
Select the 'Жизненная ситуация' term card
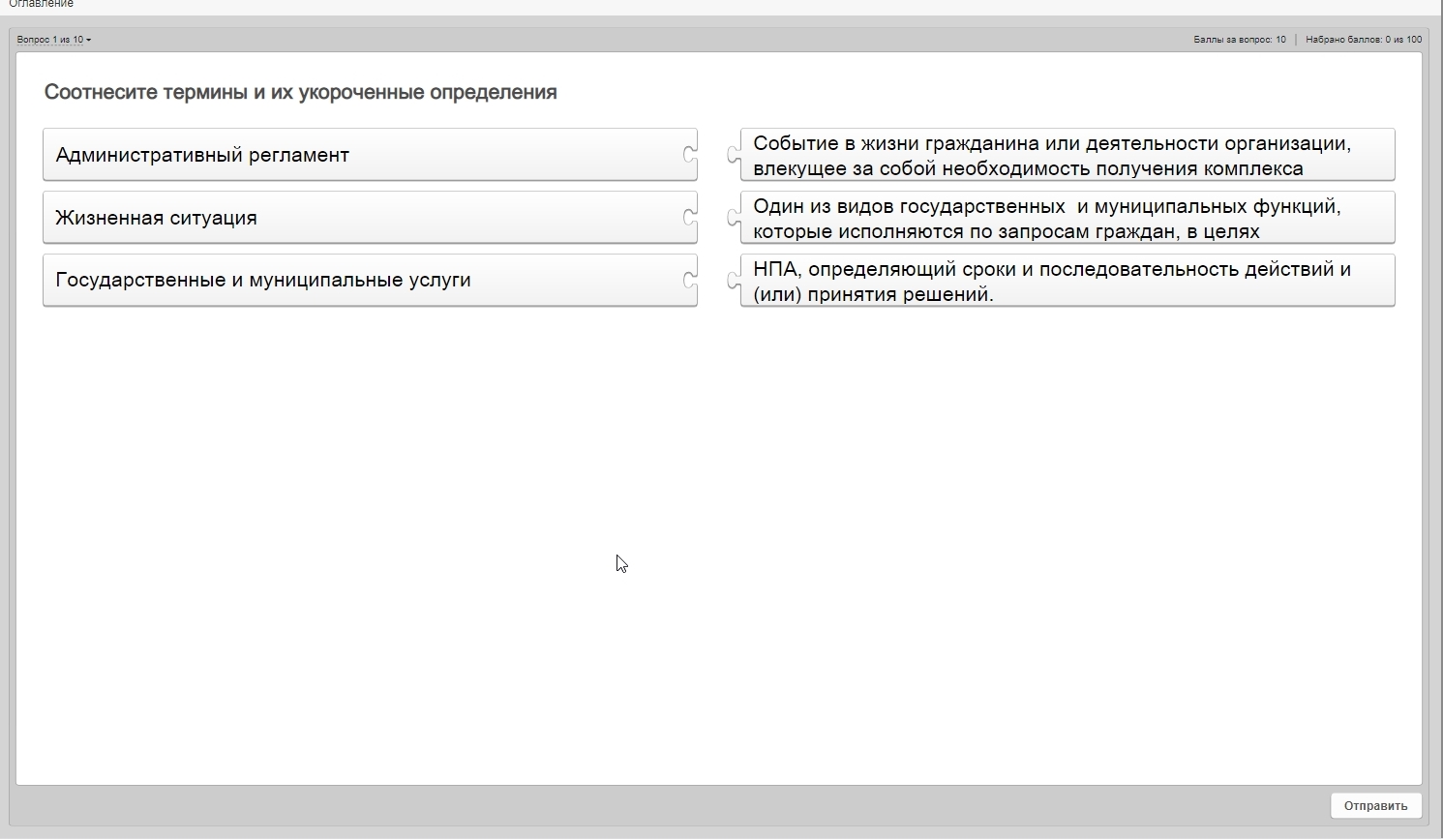click(370, 218)
